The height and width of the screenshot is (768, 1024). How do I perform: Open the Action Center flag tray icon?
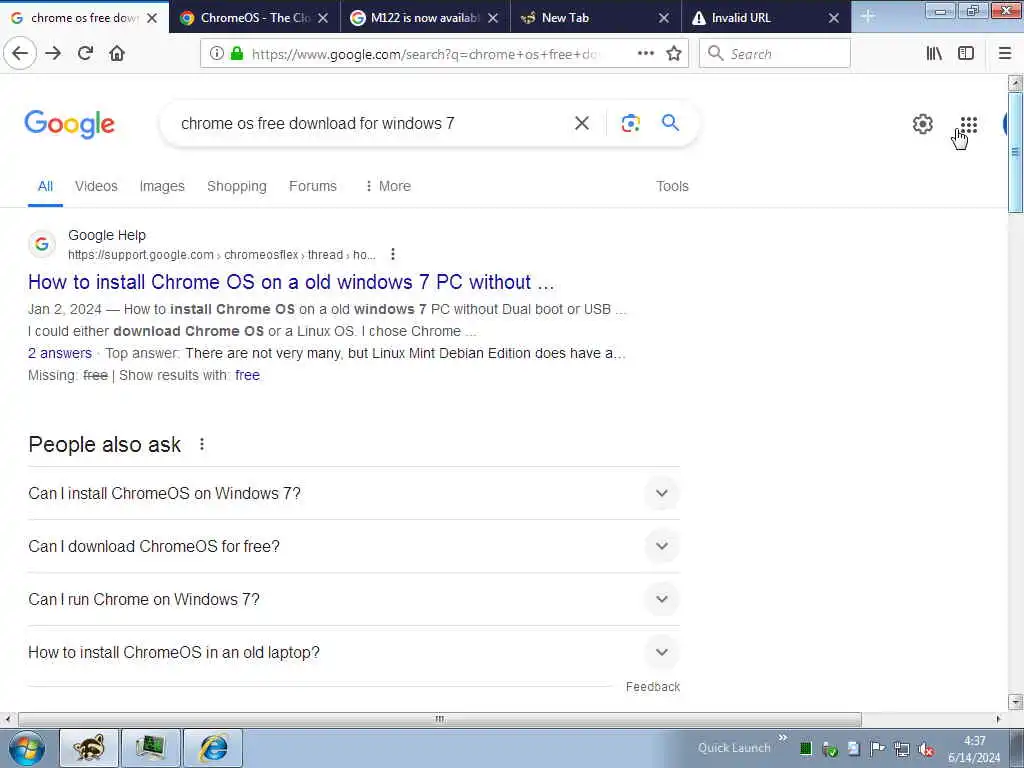pos(877,749)
